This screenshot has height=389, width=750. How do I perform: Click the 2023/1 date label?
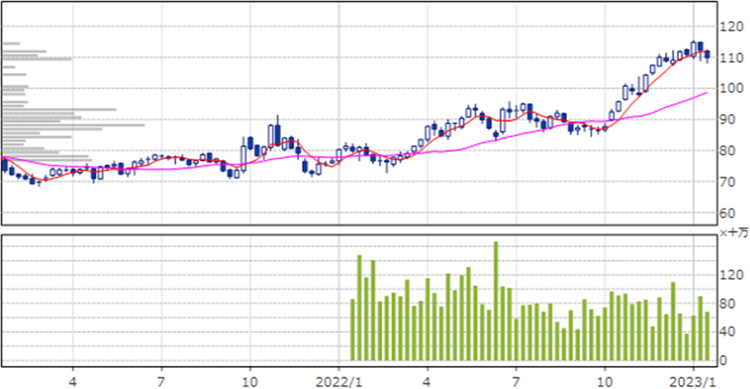coord(693,382)
